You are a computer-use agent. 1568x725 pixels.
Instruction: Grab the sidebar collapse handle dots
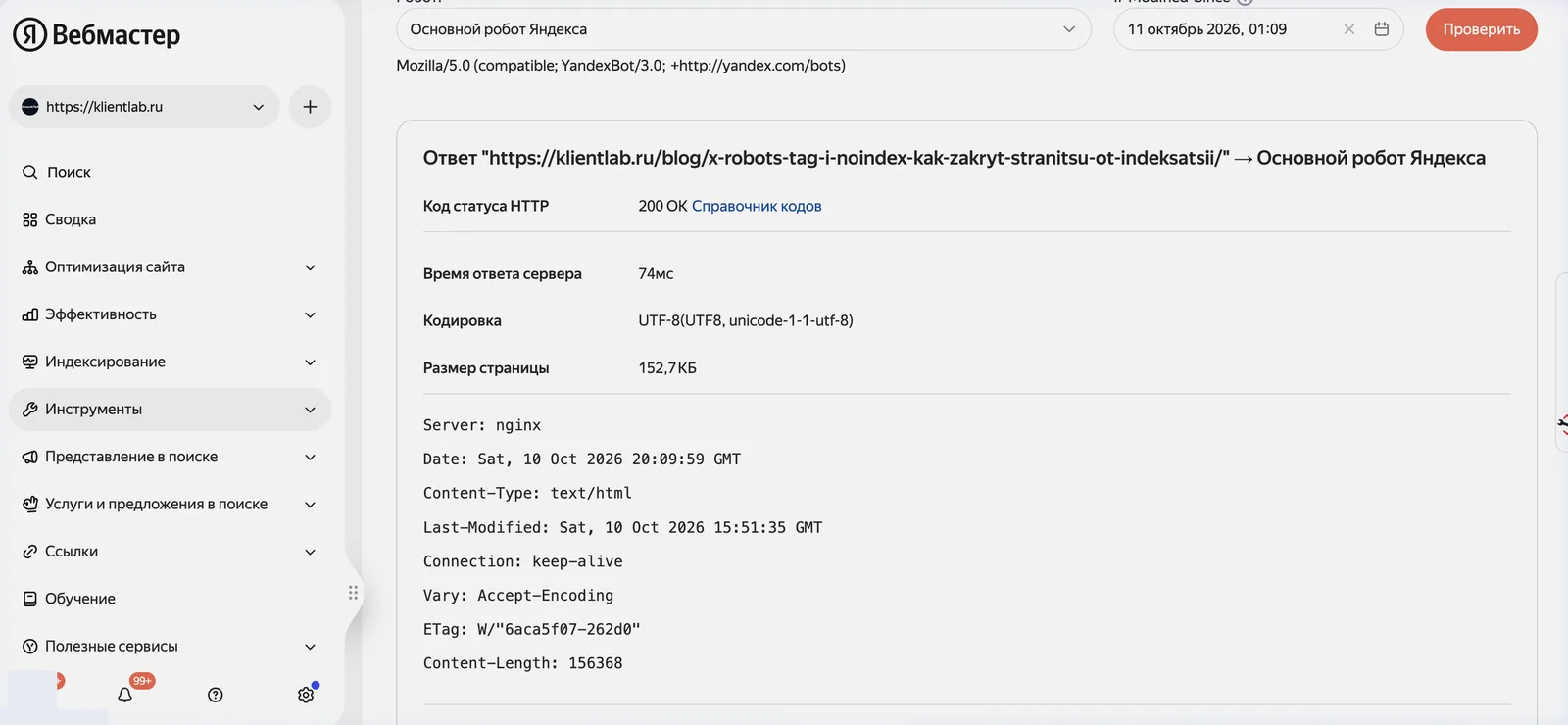tap(353, 593)
